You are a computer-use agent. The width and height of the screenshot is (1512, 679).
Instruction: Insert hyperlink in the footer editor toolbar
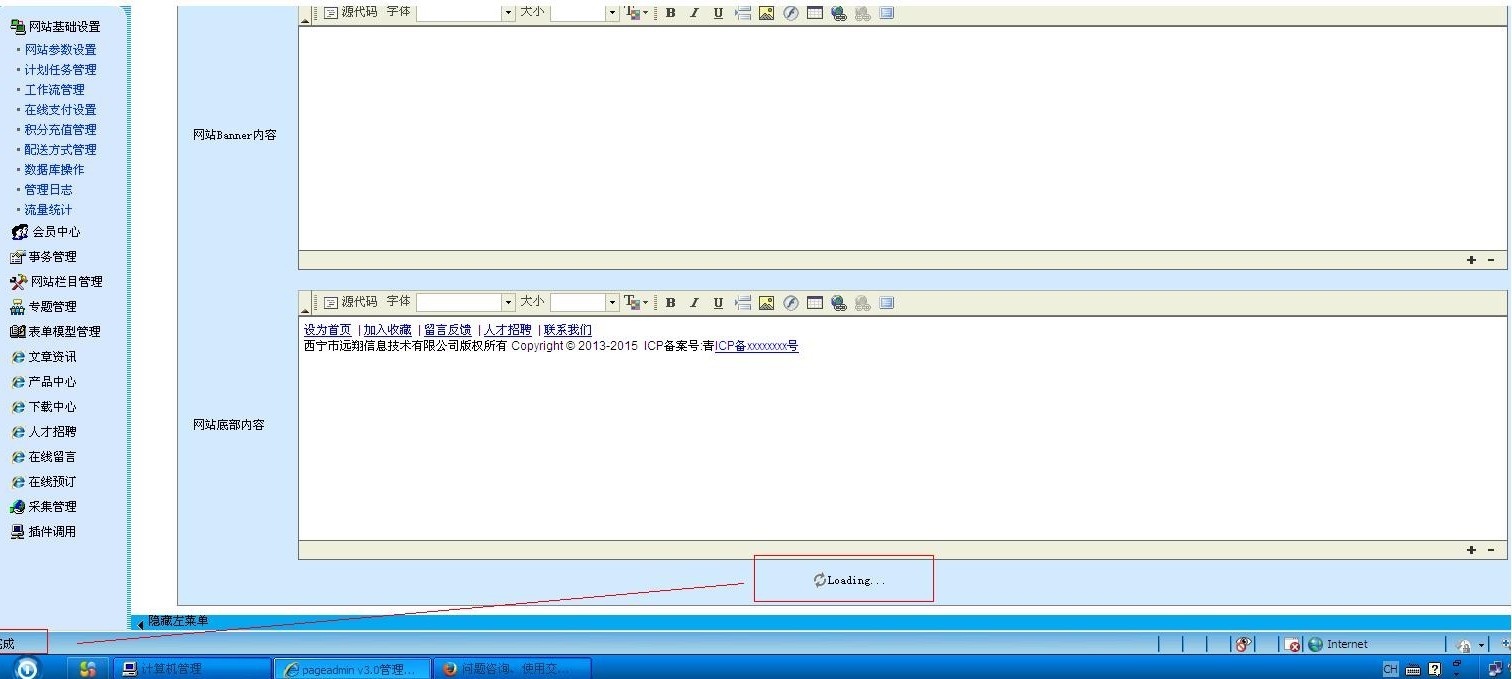click(839, 303)
